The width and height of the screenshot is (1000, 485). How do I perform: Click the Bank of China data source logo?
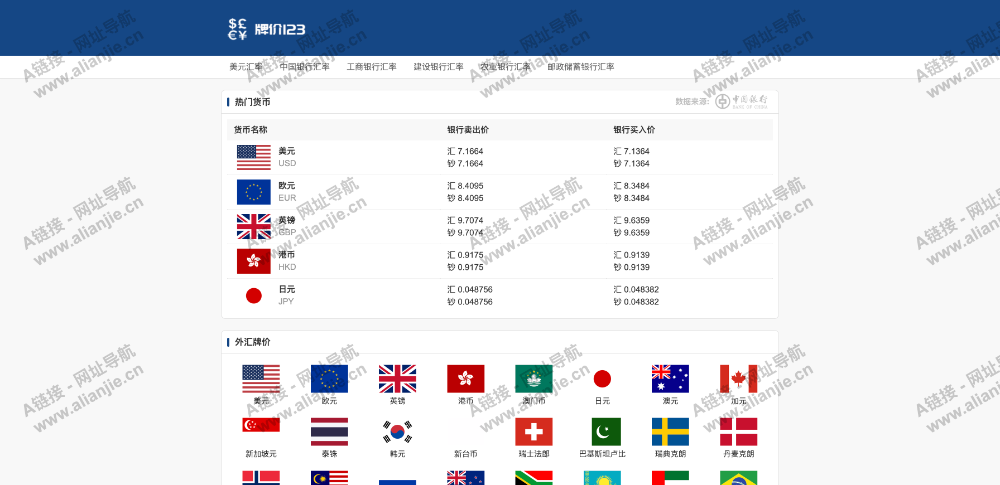(x=741, y=101)
